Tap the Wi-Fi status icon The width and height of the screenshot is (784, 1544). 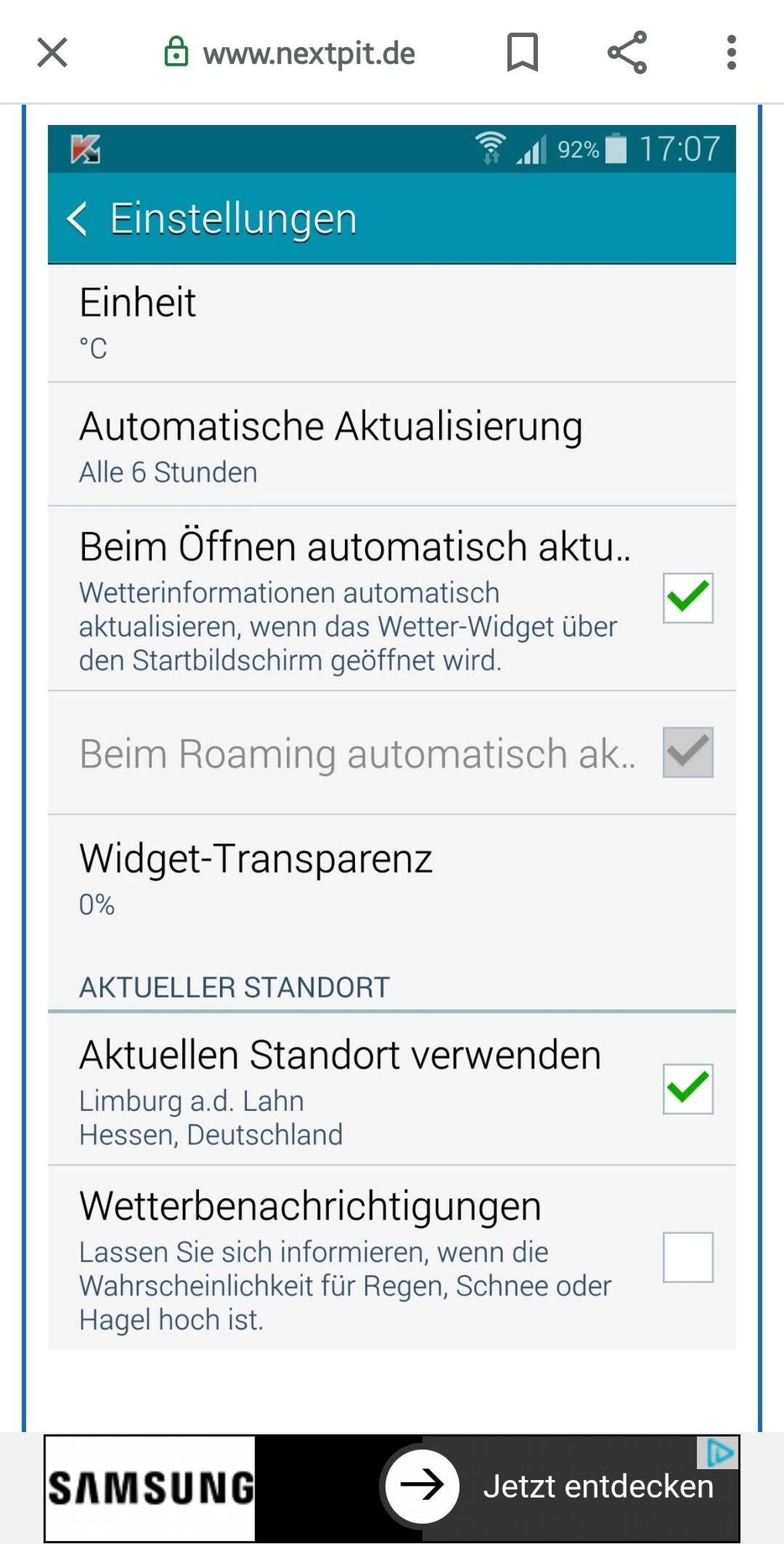(x=491, y=147)
